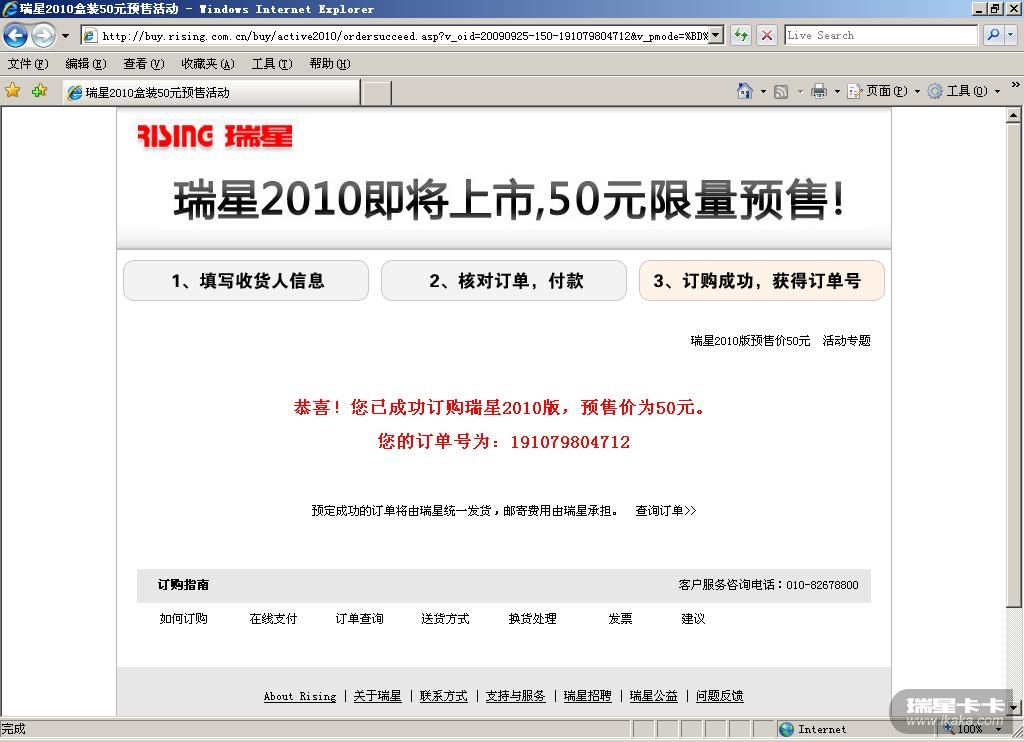Click the 支持与服务 footer link
This screenshot has width=1024, height=742.
[515, 696]
